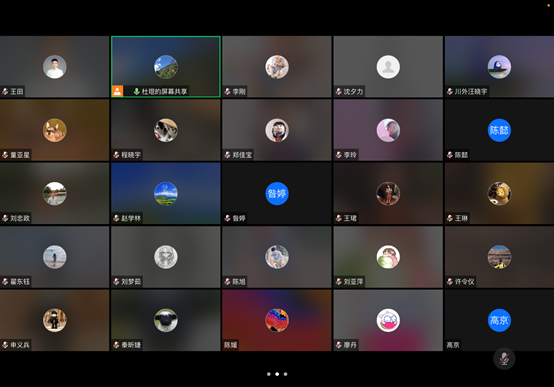
Task: Select 李刚's baby photo avatar
Action: coord(277,67)
